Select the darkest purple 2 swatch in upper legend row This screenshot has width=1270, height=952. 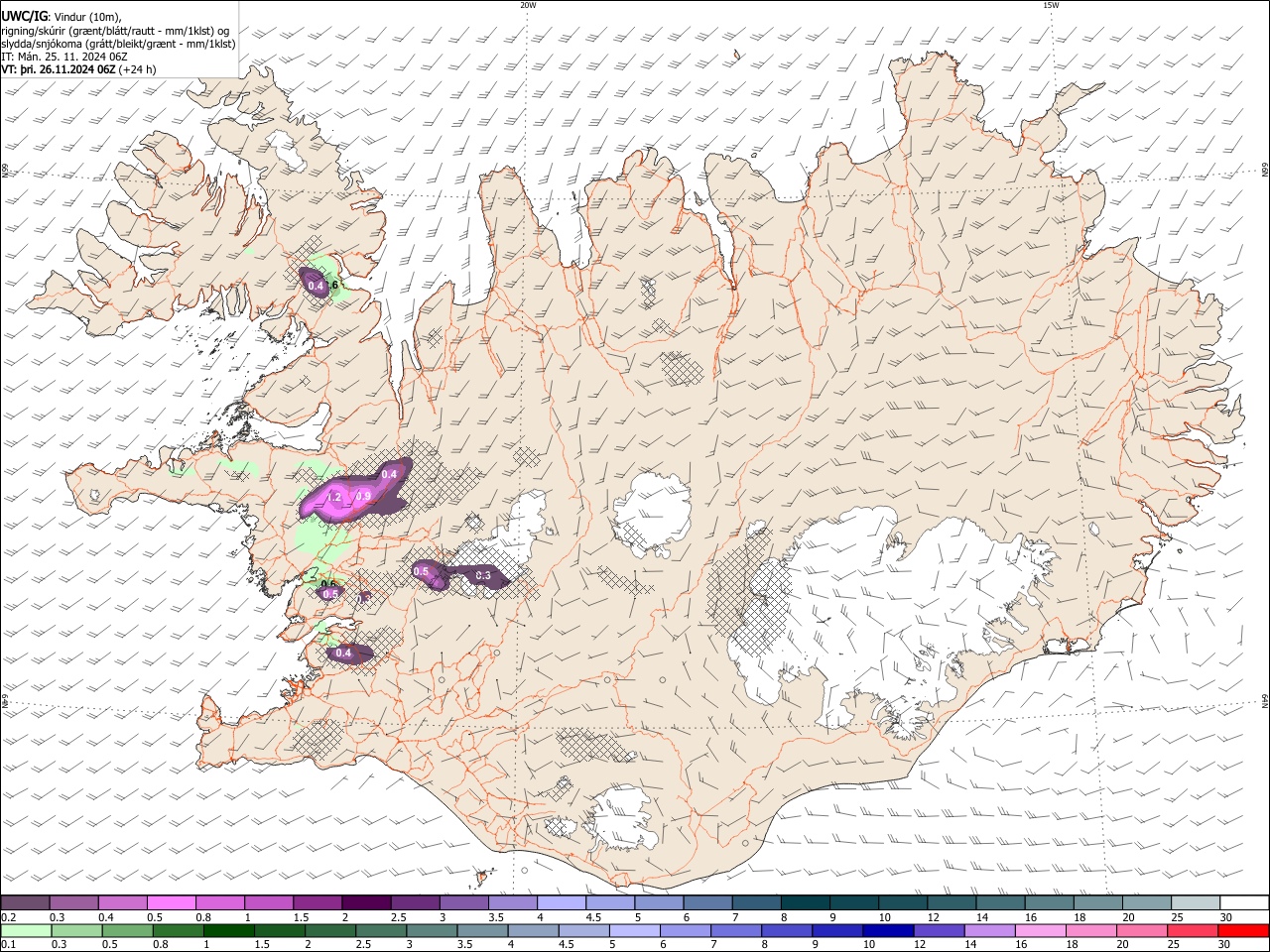tap(365, 902)
